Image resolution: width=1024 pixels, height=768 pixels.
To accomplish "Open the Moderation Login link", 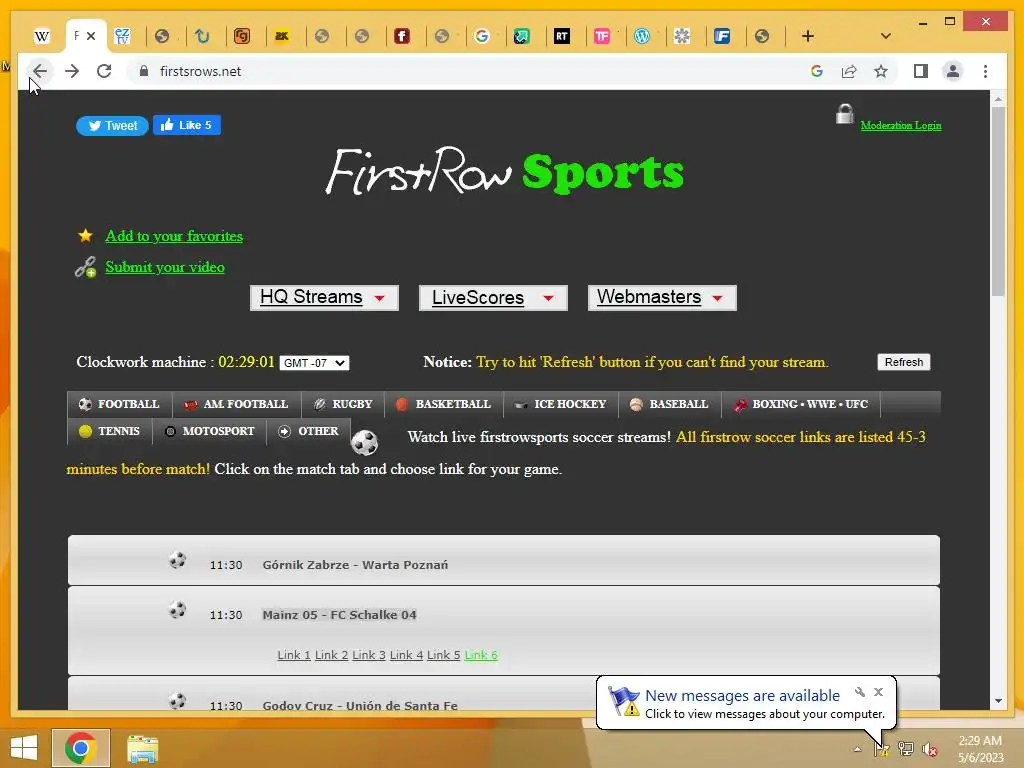I will point(901,125).
